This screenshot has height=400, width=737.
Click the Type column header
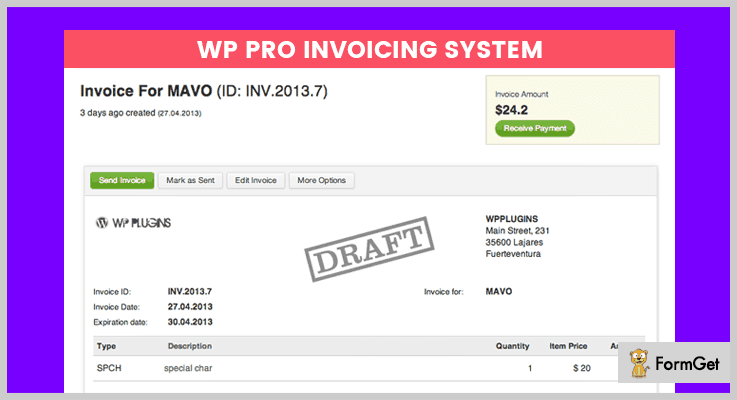pos(106,346)
